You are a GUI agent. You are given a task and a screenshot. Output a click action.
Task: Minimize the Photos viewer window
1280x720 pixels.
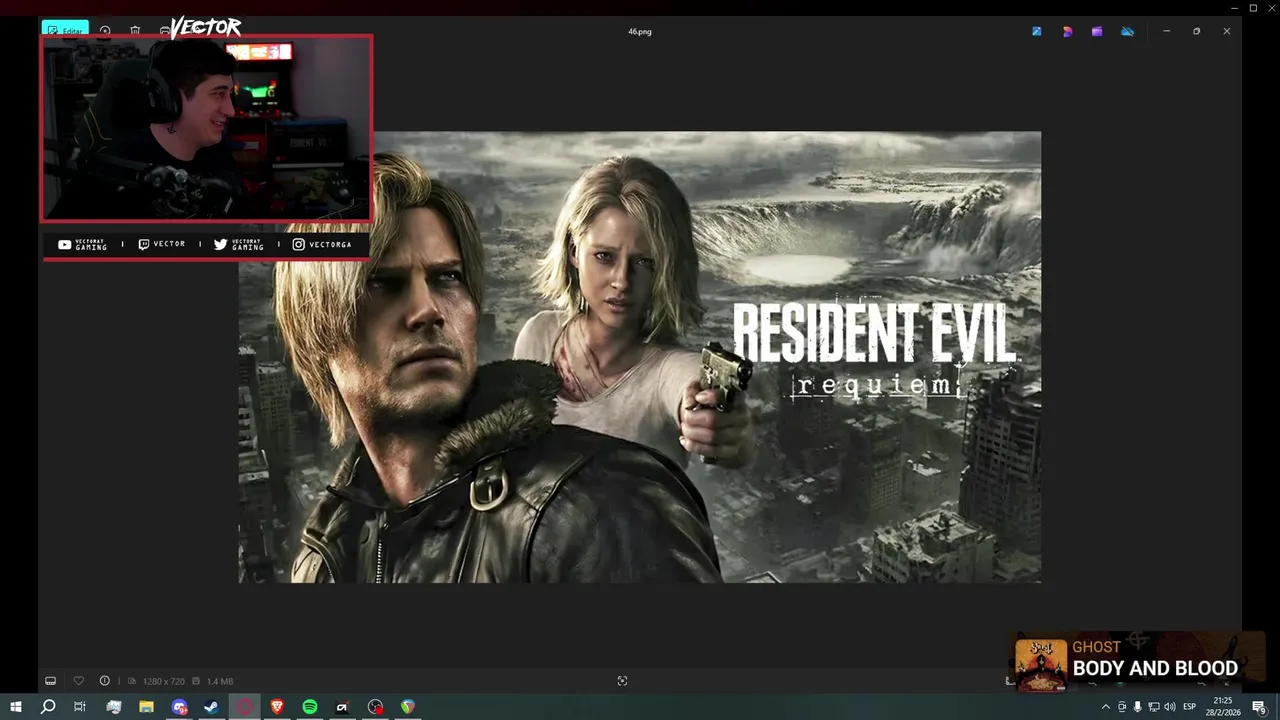tap(1166, 31)
